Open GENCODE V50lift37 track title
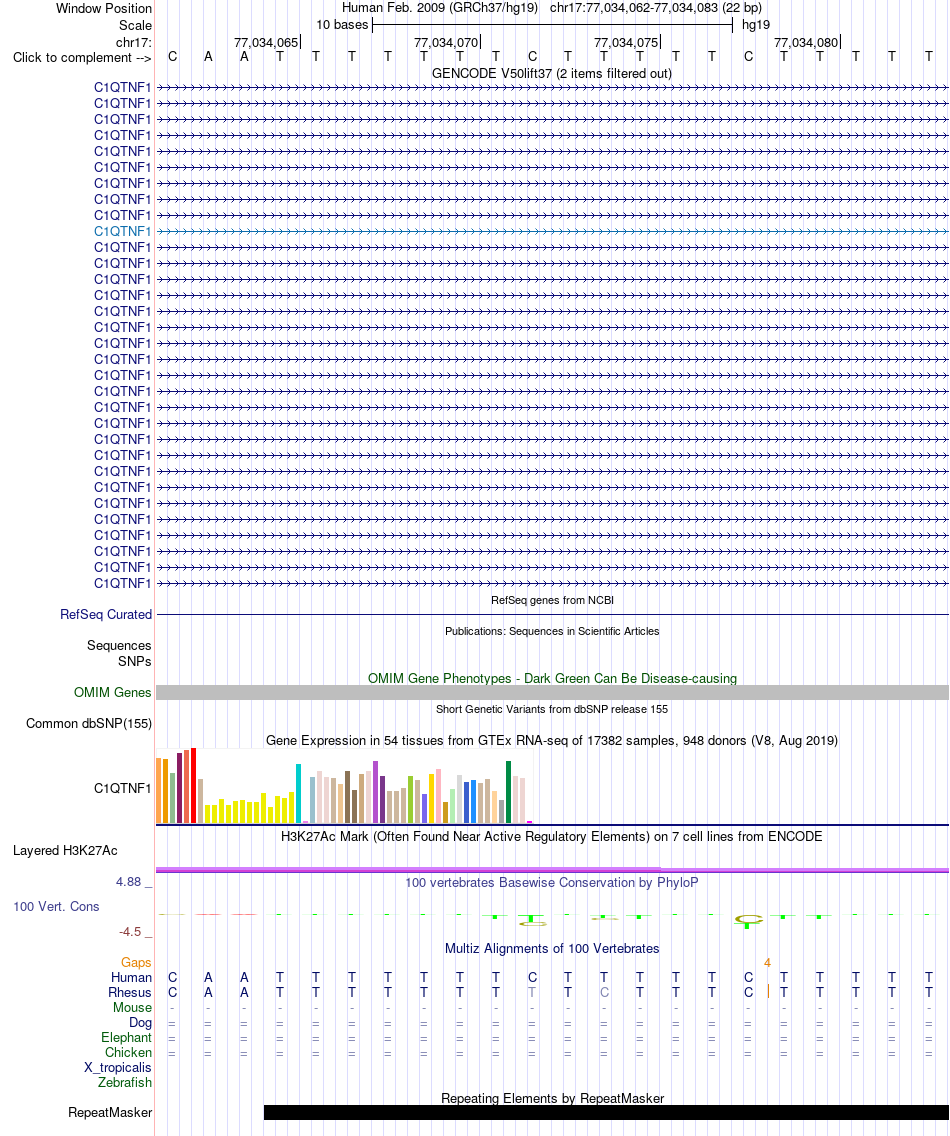950x1136 pixels. 551,73
